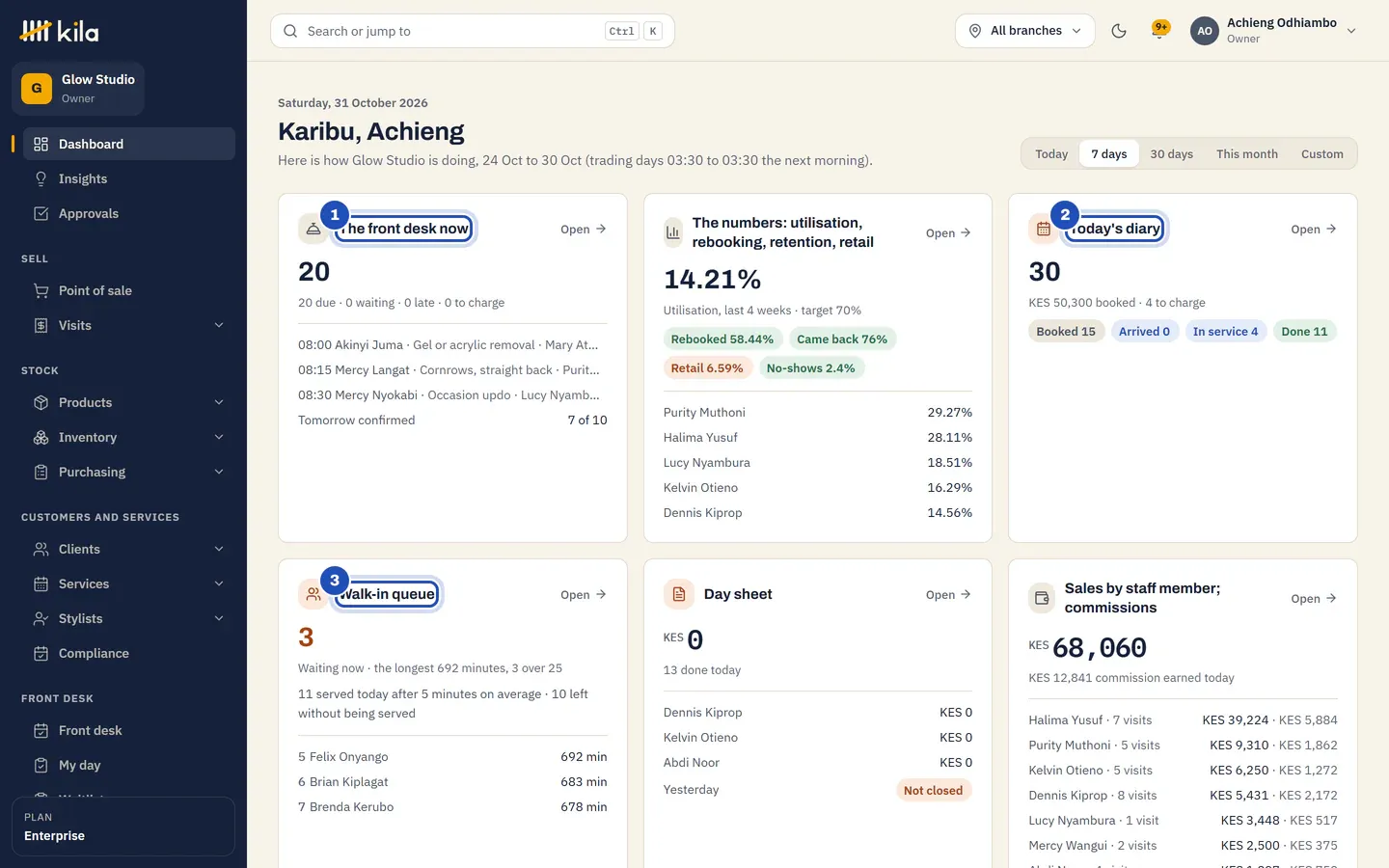Image resolution: width=1389 pixels, height=868 pixels.
Task: Click the Dashboard grid icon
Action: click(x=41, y=144)
